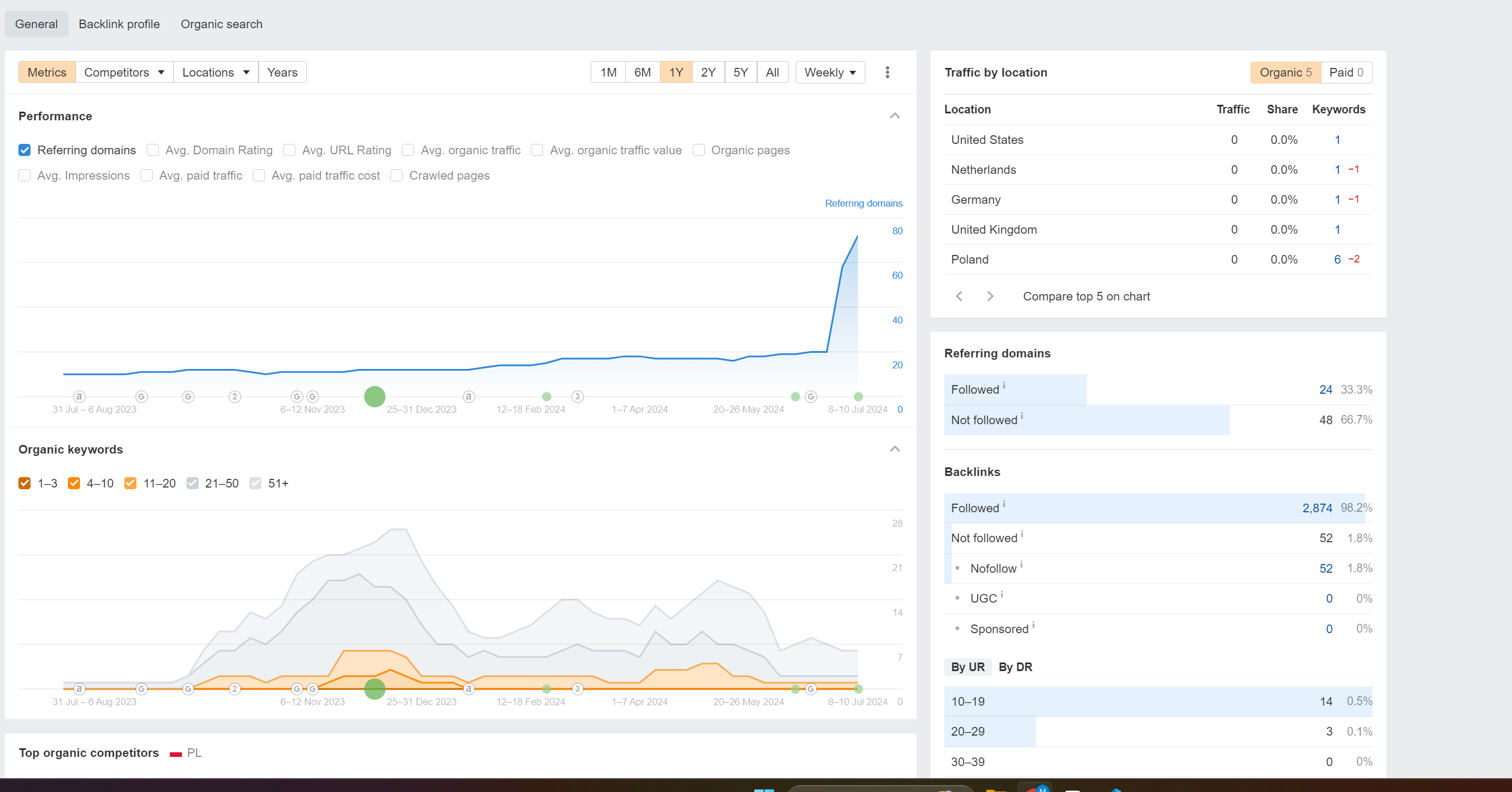
Task: Click info icon next to Followed referring domains
Action: [1004, 386]
